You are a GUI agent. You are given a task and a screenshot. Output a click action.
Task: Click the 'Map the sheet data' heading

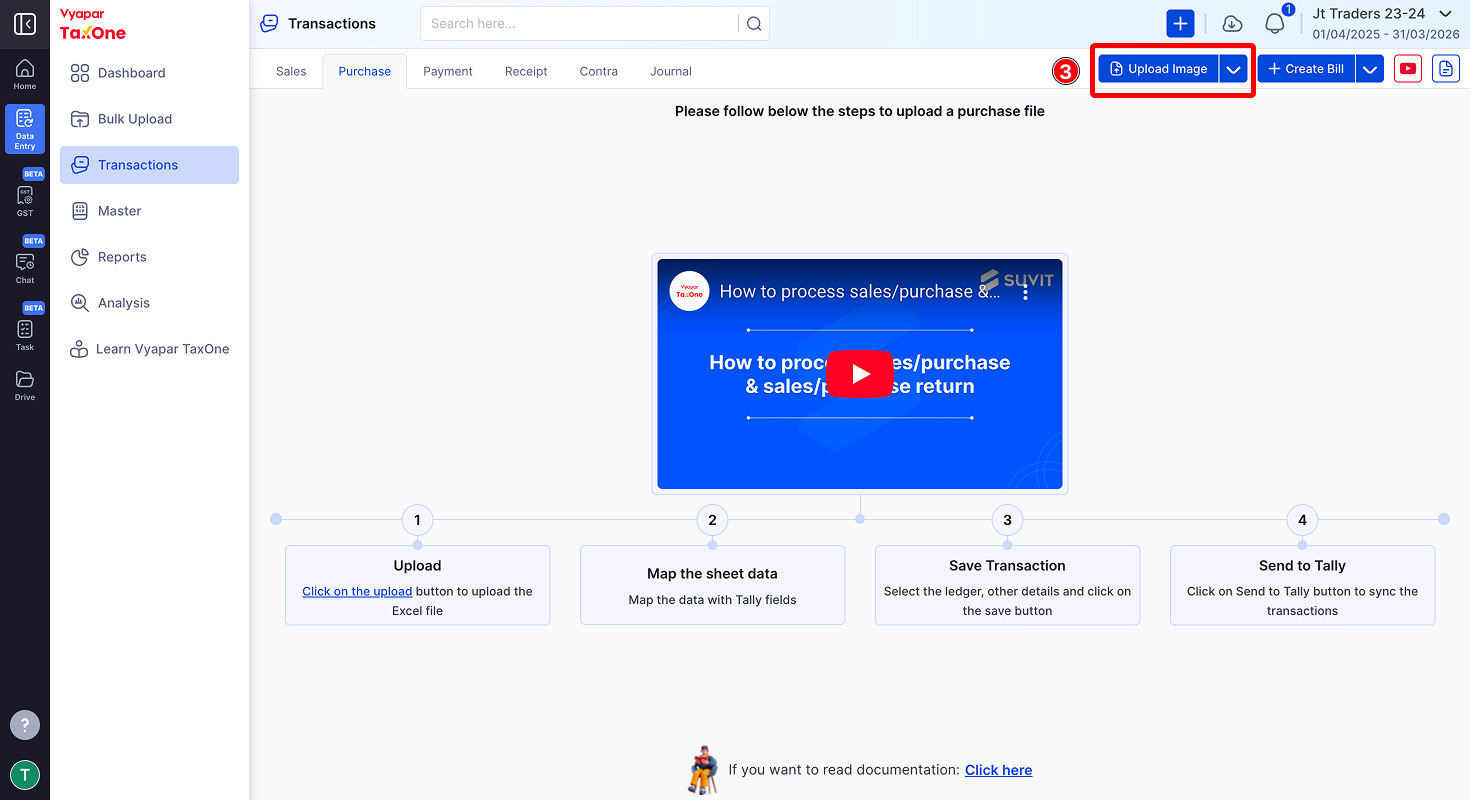(712, 574)
